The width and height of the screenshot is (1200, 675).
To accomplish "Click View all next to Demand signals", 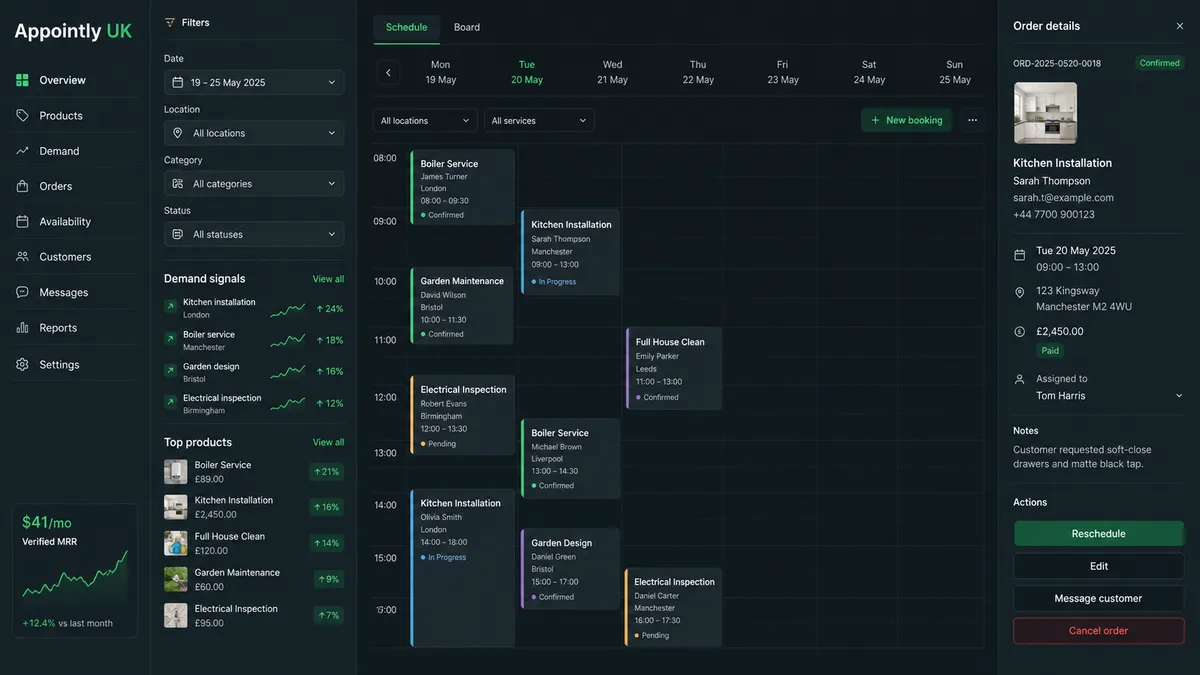I will pos(328,279).
